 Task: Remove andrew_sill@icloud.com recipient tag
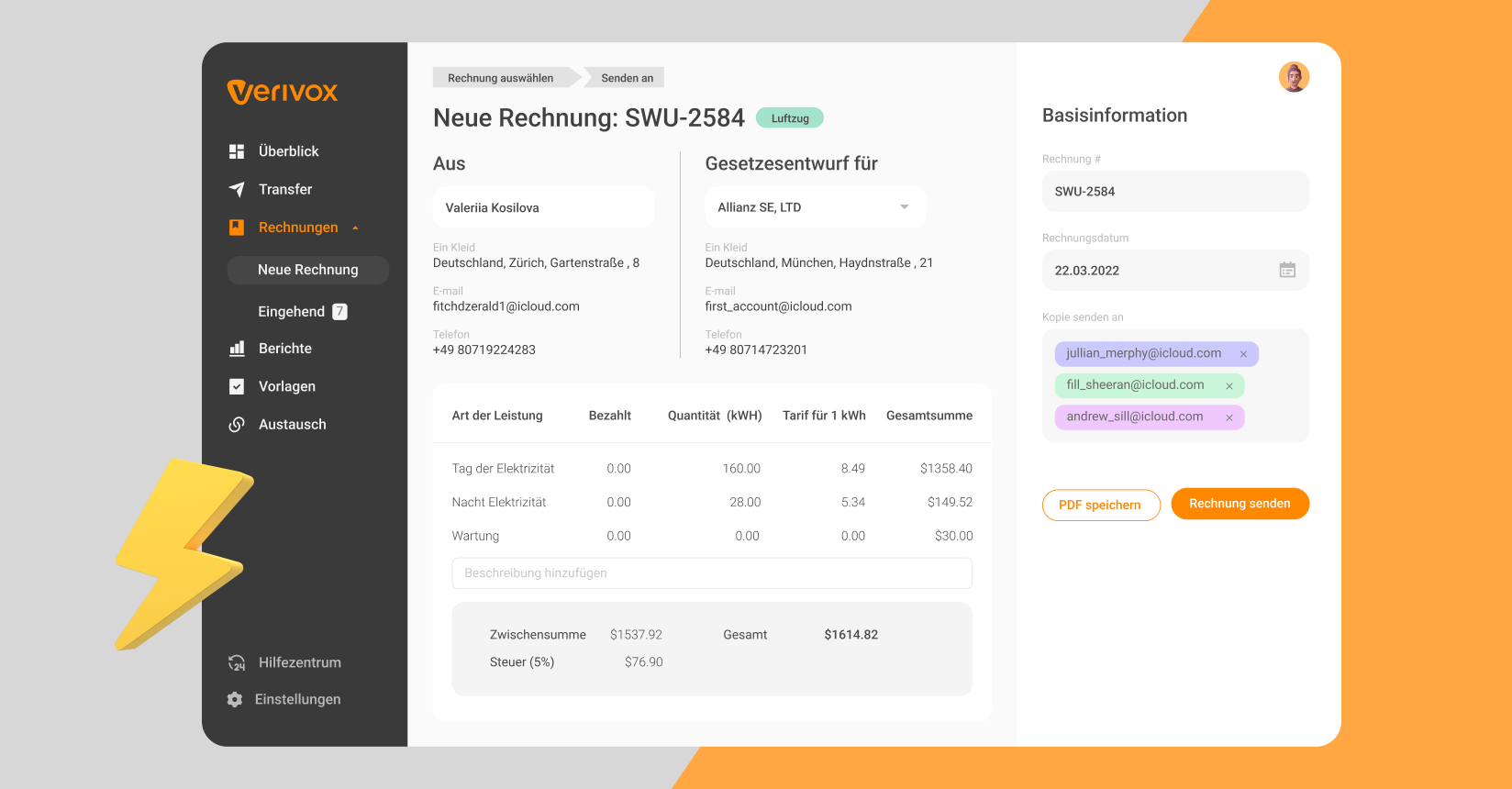click(x=1229, y=417)
